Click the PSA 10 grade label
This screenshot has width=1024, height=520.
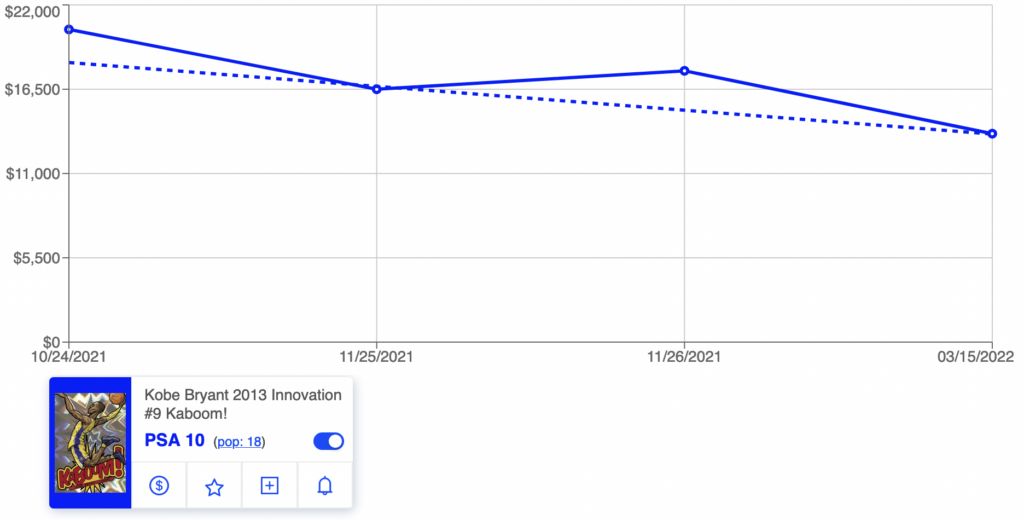174,440
